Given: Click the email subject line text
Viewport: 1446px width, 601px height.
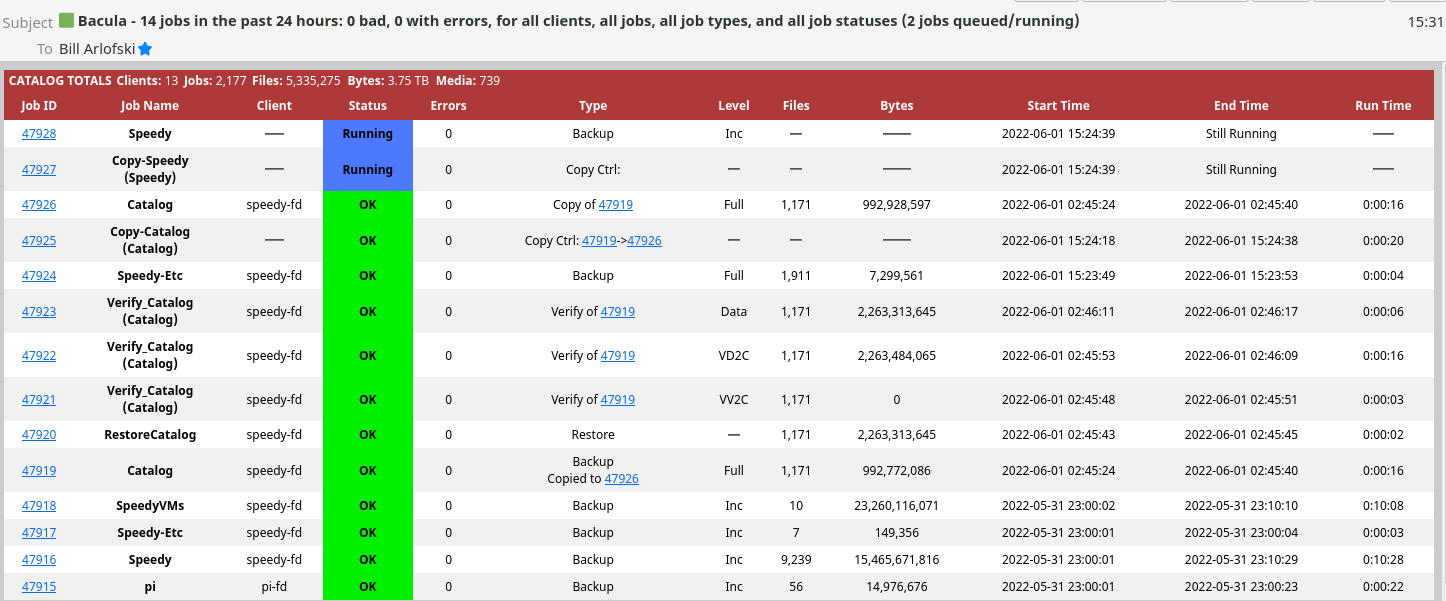Looking at the screenshot, I should tap(578, 20).
